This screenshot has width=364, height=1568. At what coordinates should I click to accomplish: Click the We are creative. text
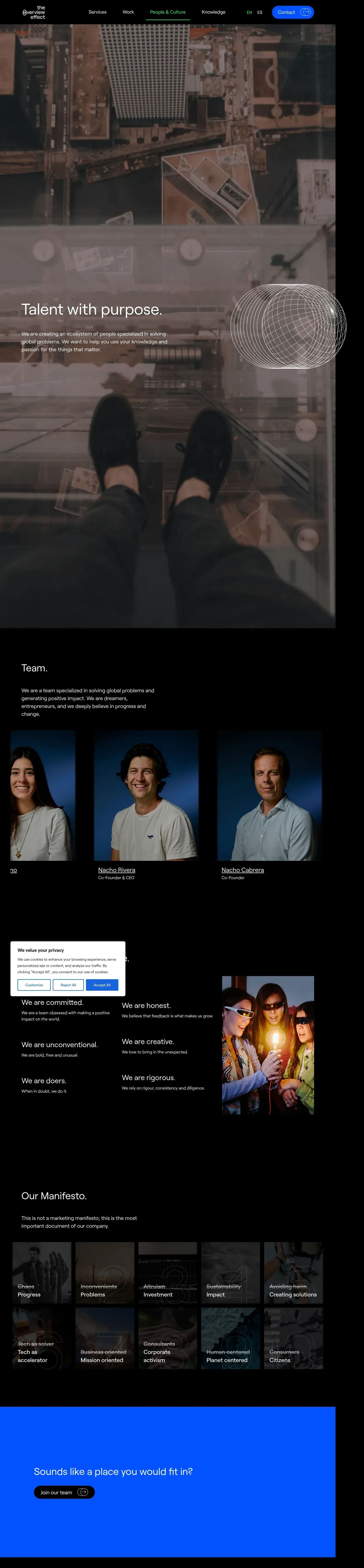click(148, 1041)
